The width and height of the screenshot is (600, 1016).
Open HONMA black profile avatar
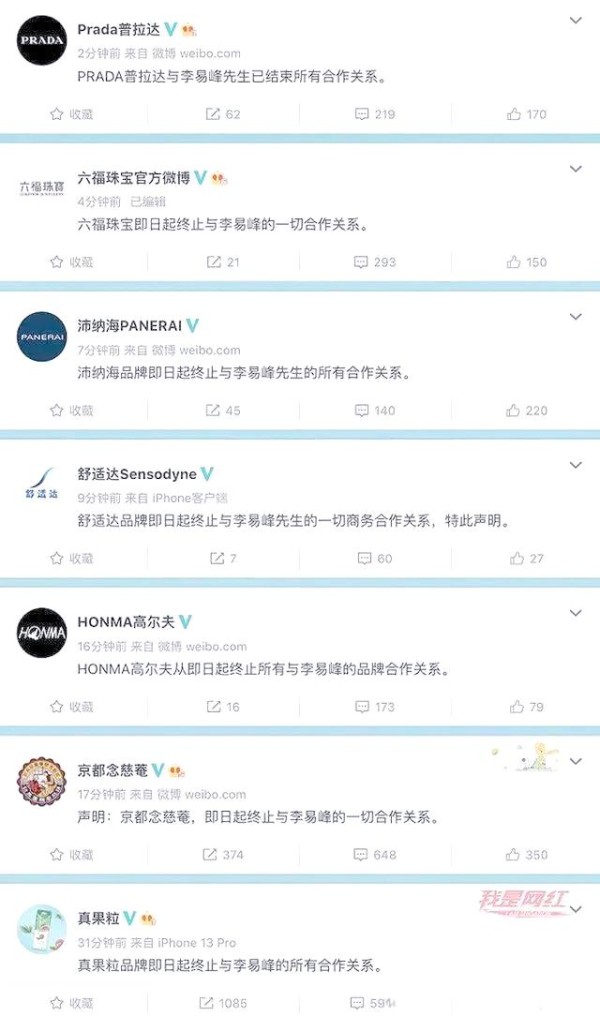tap(41, 633)
